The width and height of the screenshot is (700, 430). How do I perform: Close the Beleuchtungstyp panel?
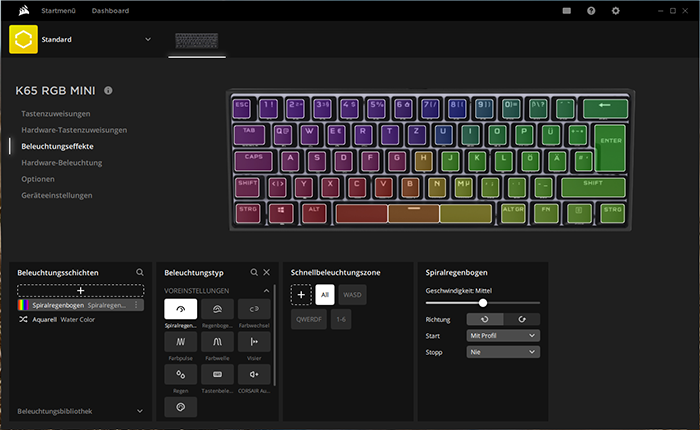[267, 272]
